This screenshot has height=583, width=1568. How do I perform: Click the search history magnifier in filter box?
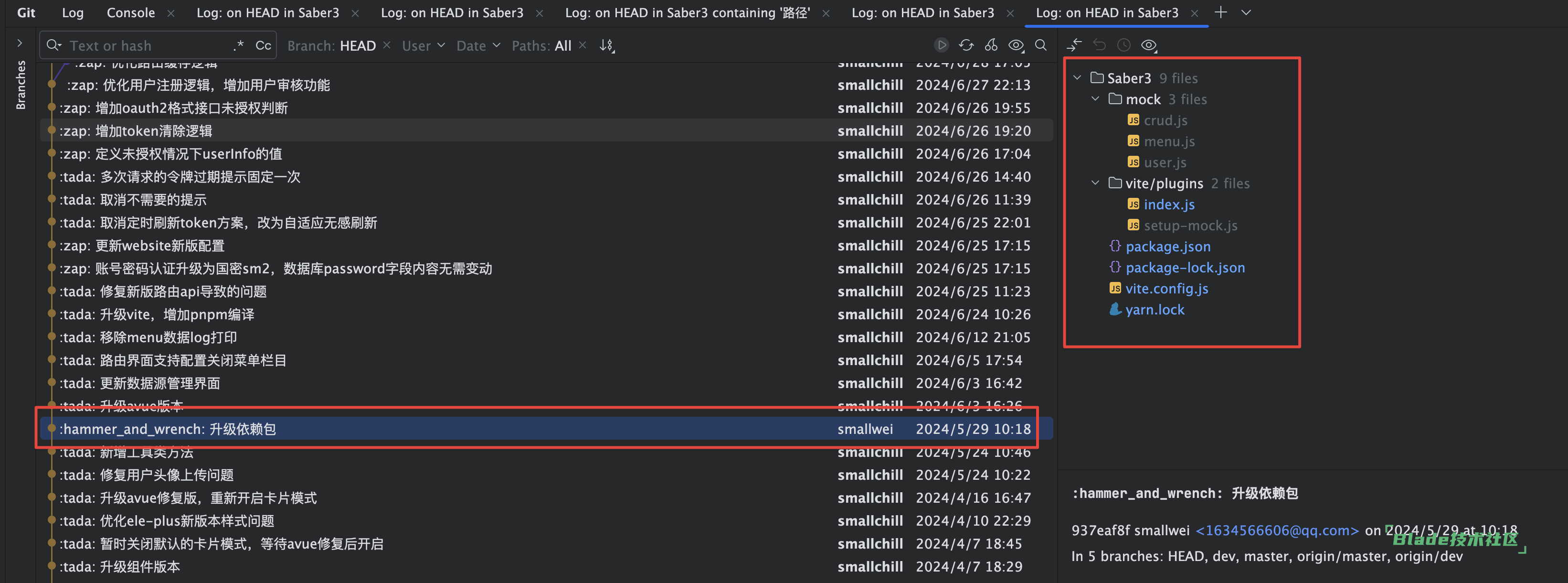pos(53,45)
